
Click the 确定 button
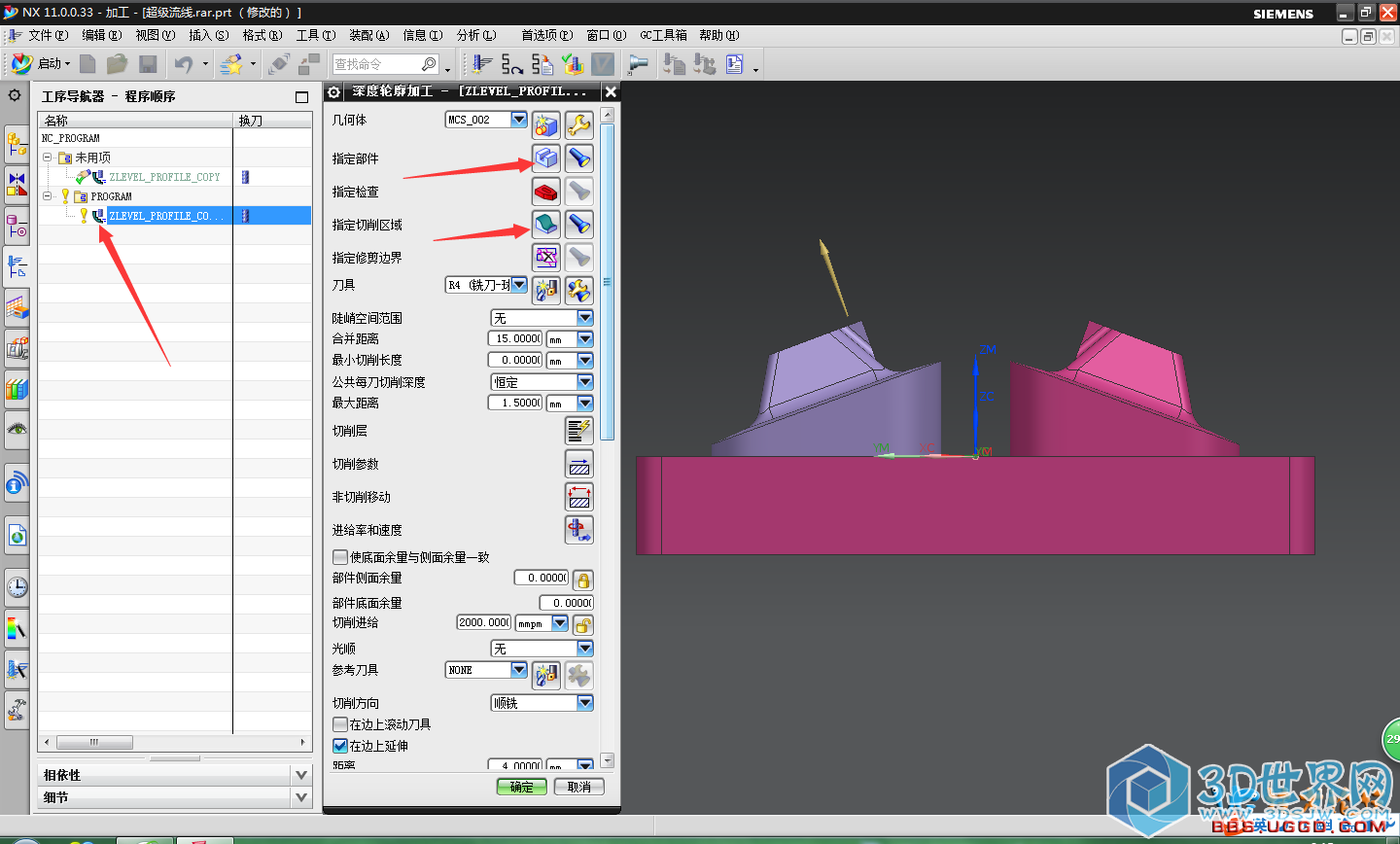point(522,787)
